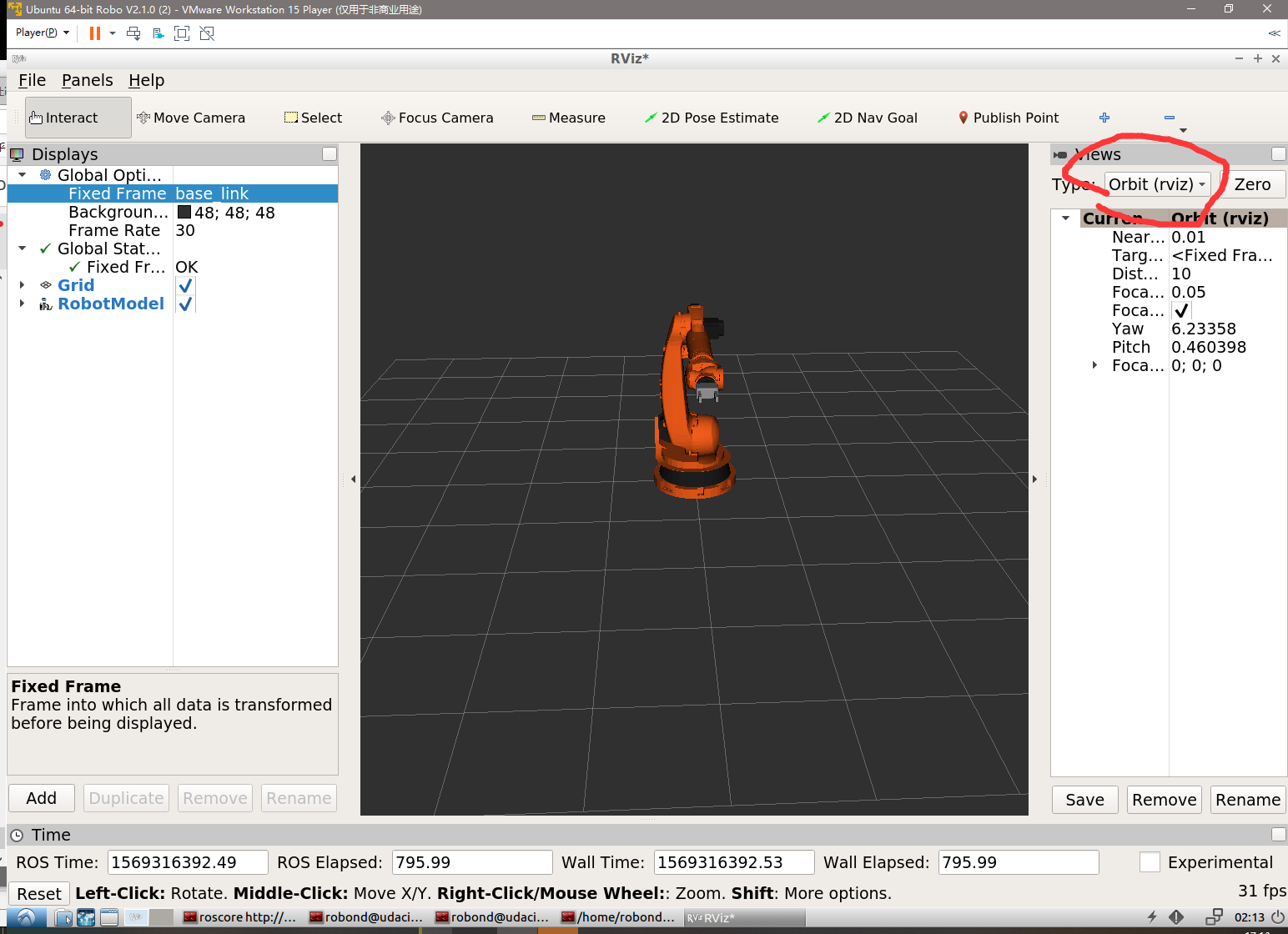This screenshot has width=1288, height=934.
Task: Open the Ubuntu start menu icon
Action: 26,917
